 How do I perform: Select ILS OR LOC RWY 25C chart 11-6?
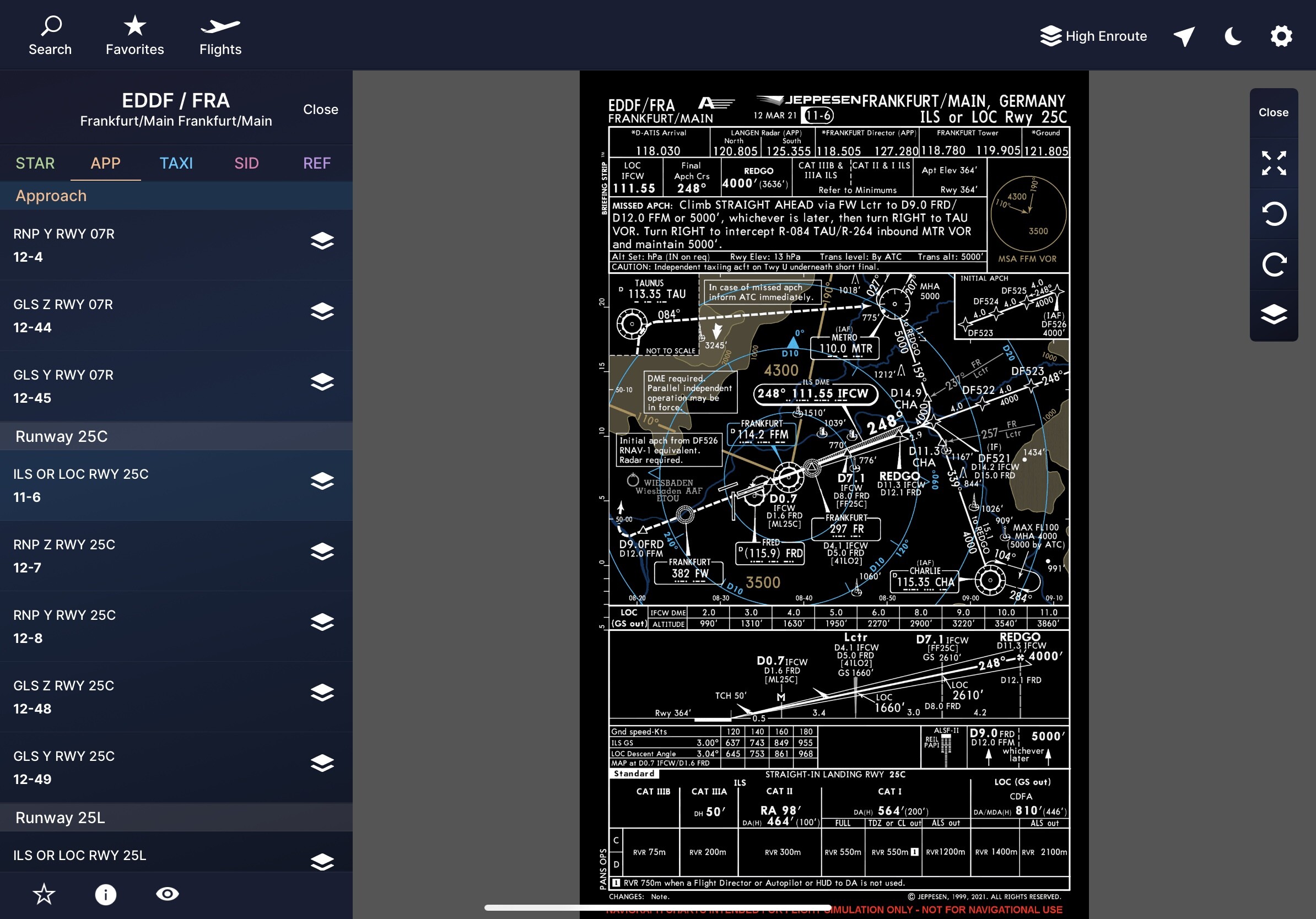(176, 485)
